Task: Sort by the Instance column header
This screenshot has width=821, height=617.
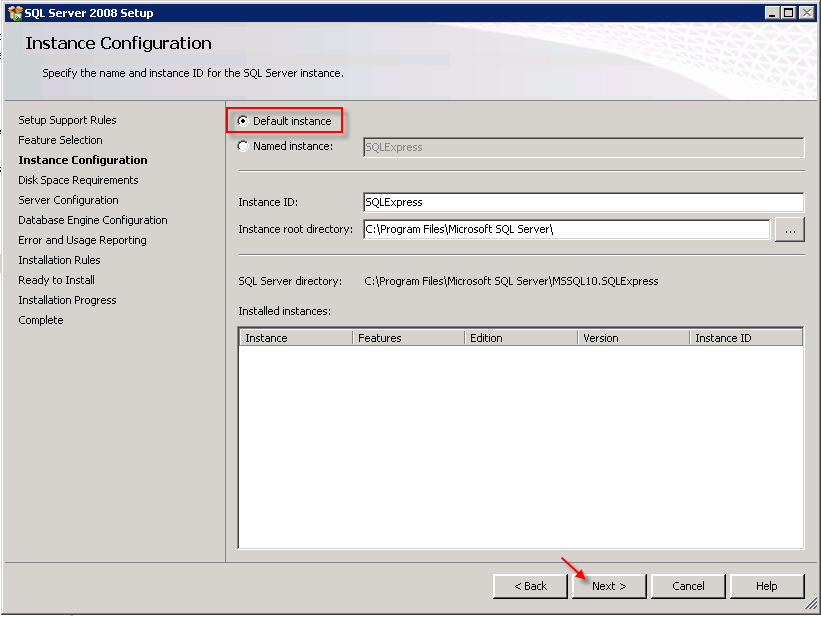Action: [296, 338]
